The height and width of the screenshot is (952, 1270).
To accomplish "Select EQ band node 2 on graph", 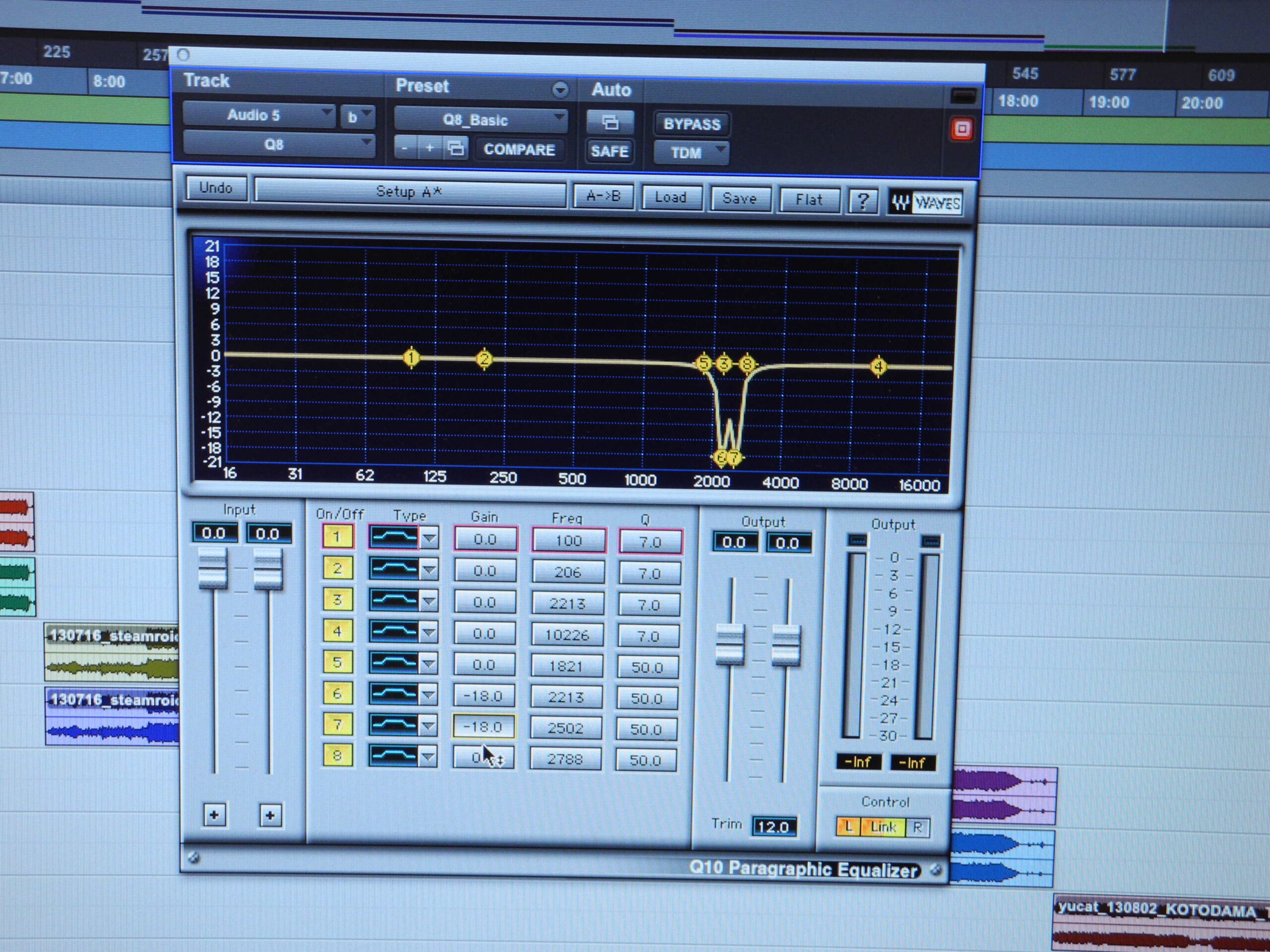I will tap(485, 359).
